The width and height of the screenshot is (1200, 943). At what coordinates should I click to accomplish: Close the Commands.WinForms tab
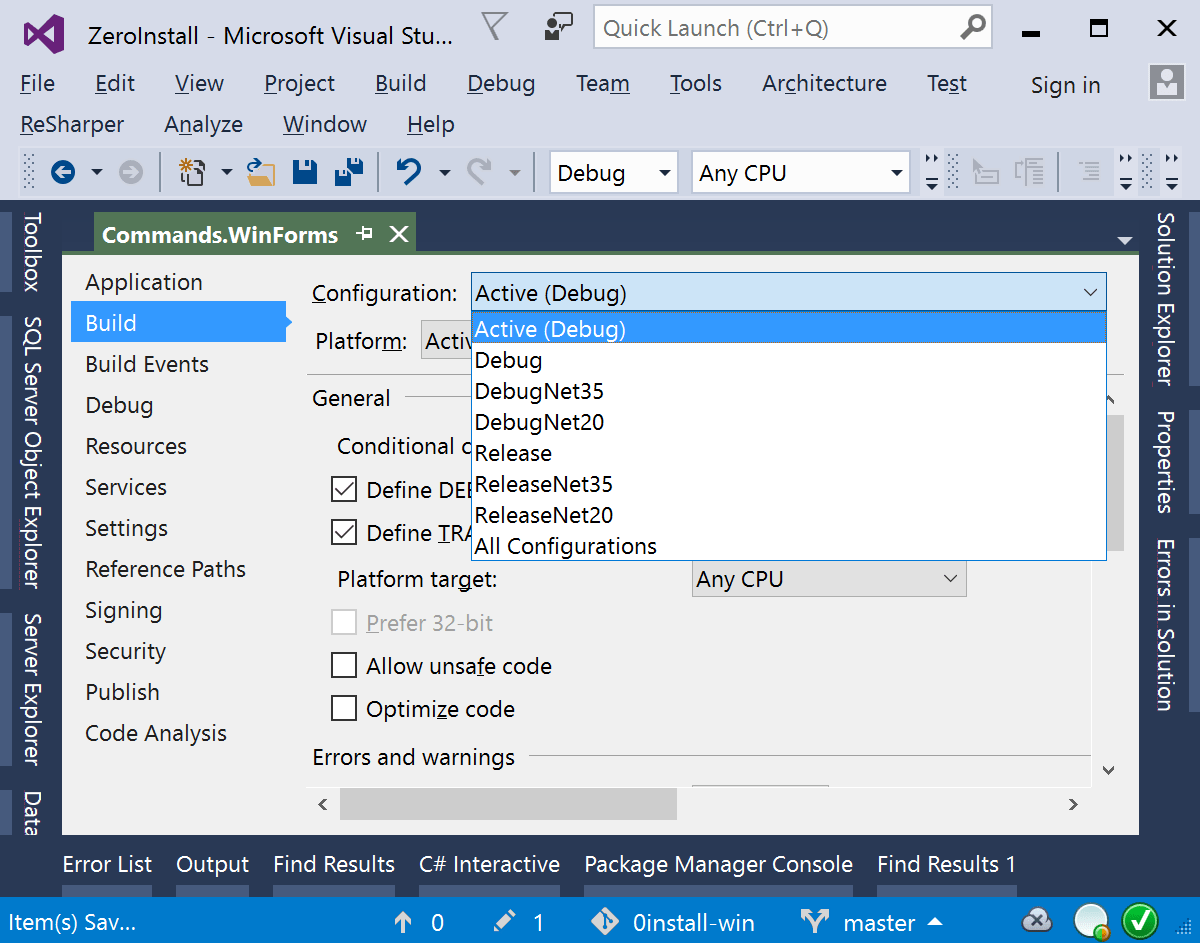(399, 234)
